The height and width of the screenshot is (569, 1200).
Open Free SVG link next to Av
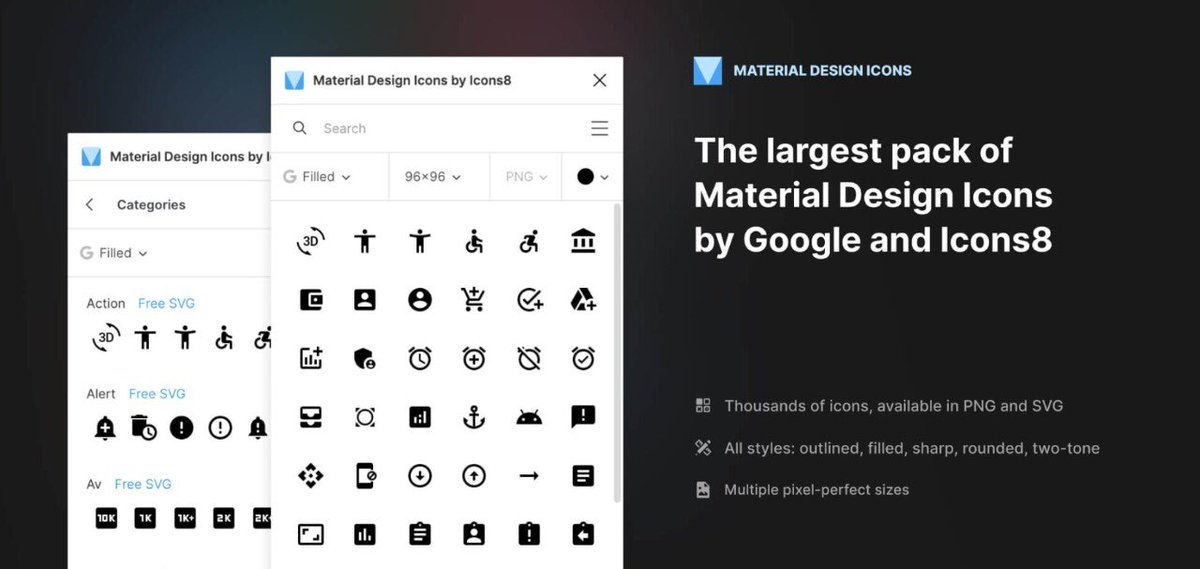coord(143,483)
